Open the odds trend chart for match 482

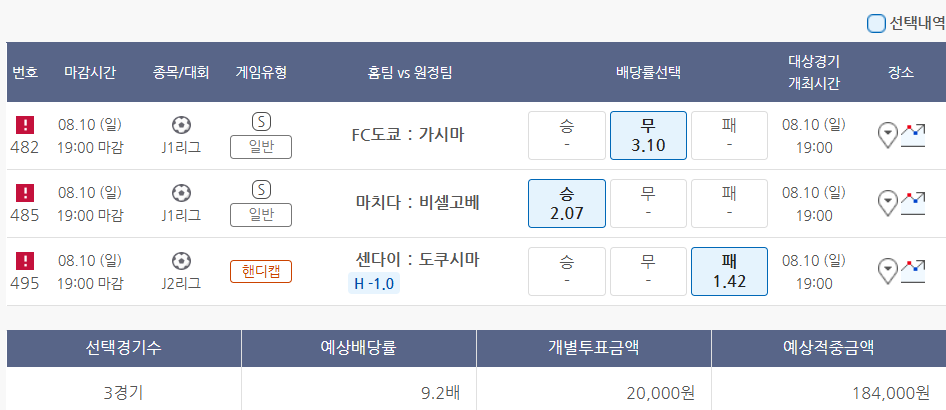click(912, 135)
